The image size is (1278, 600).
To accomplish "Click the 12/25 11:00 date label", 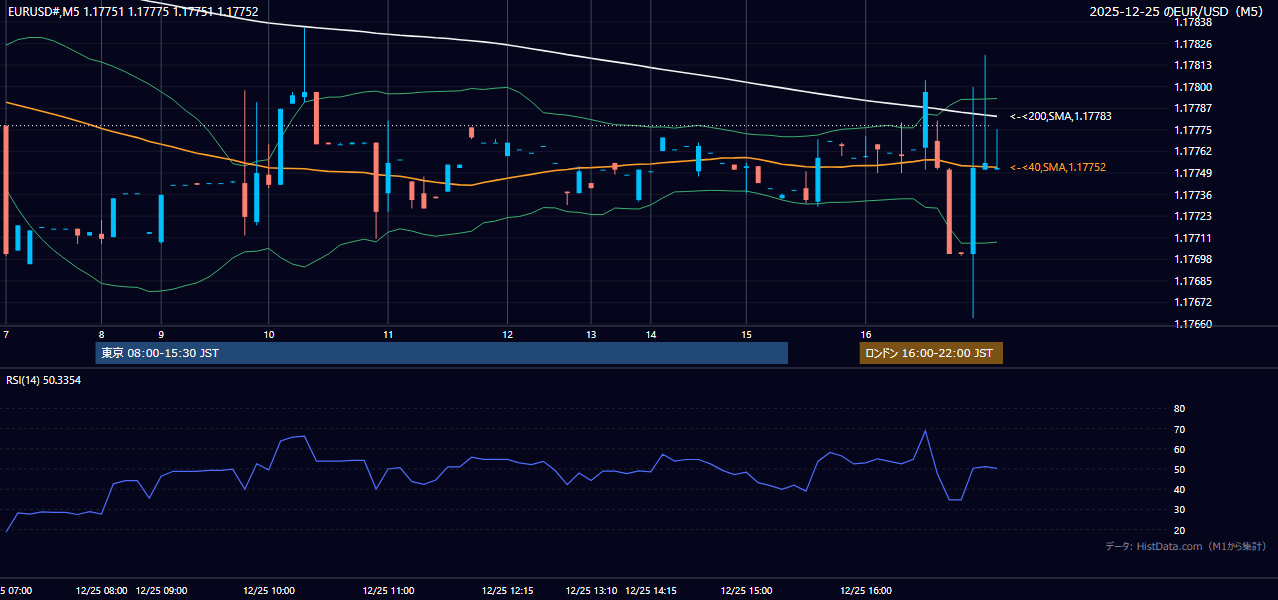I will (388, 591).
